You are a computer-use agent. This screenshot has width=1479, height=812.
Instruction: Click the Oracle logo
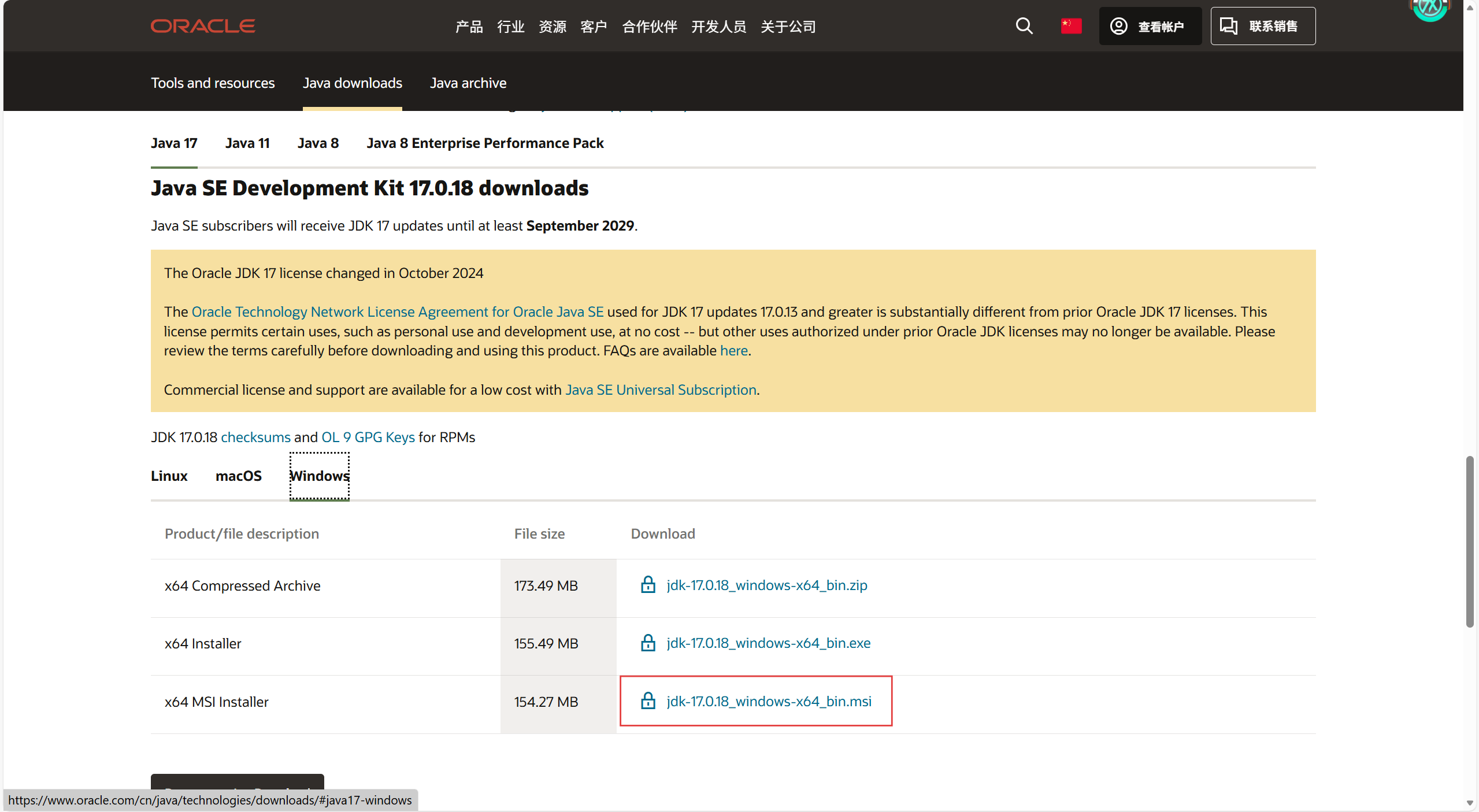(203, 26)
